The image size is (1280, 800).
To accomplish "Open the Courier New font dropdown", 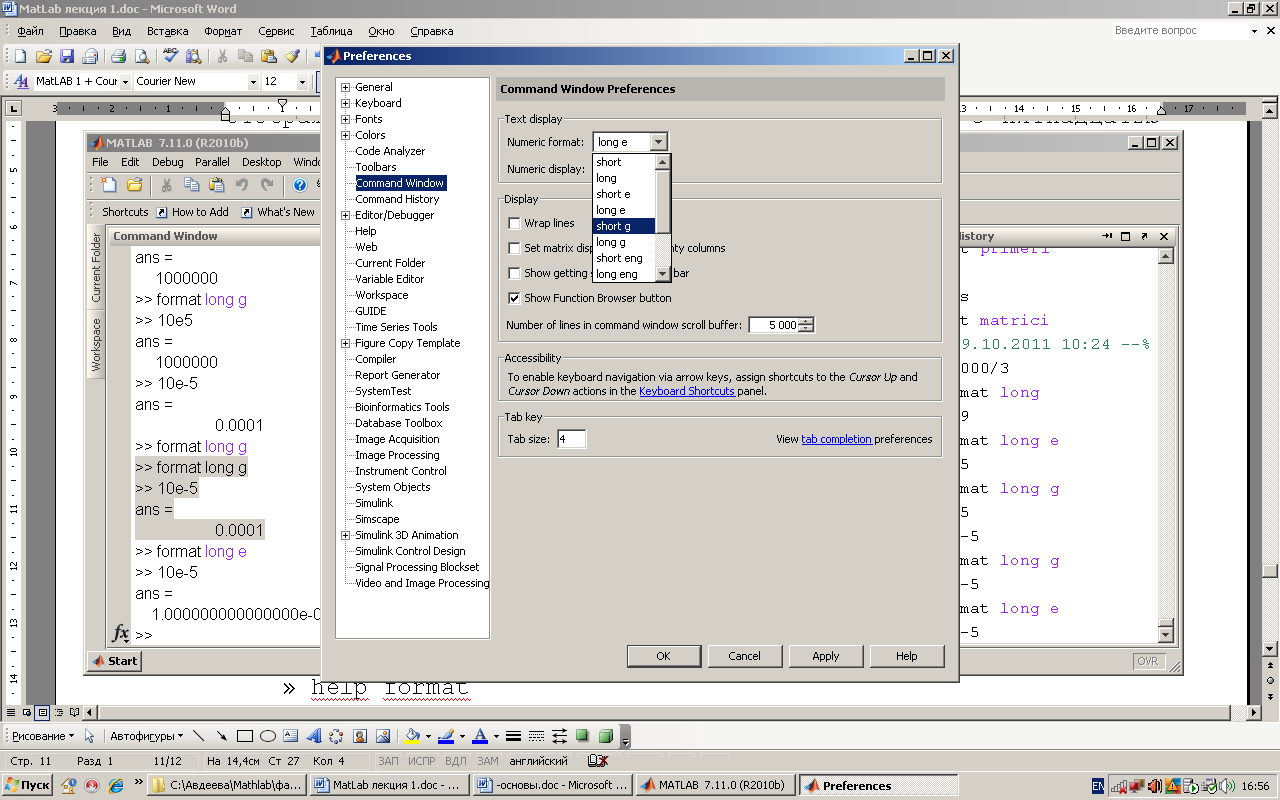I will coord(252,81).
